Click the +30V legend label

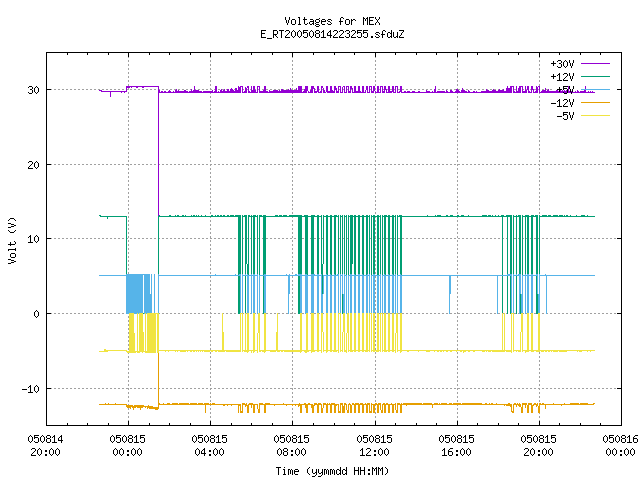(562, 64)
